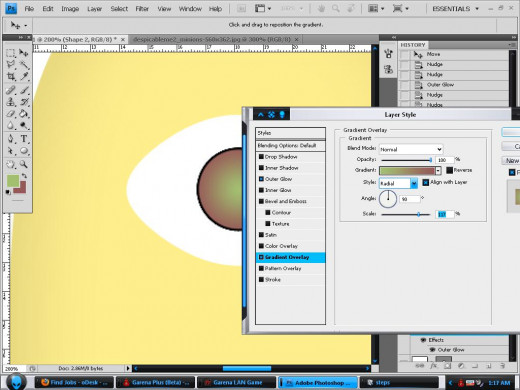The width and height of the screenshot is (520, 390).
Task: Select the Rectangular Marquee tool
Action: [x=11, y=53]
